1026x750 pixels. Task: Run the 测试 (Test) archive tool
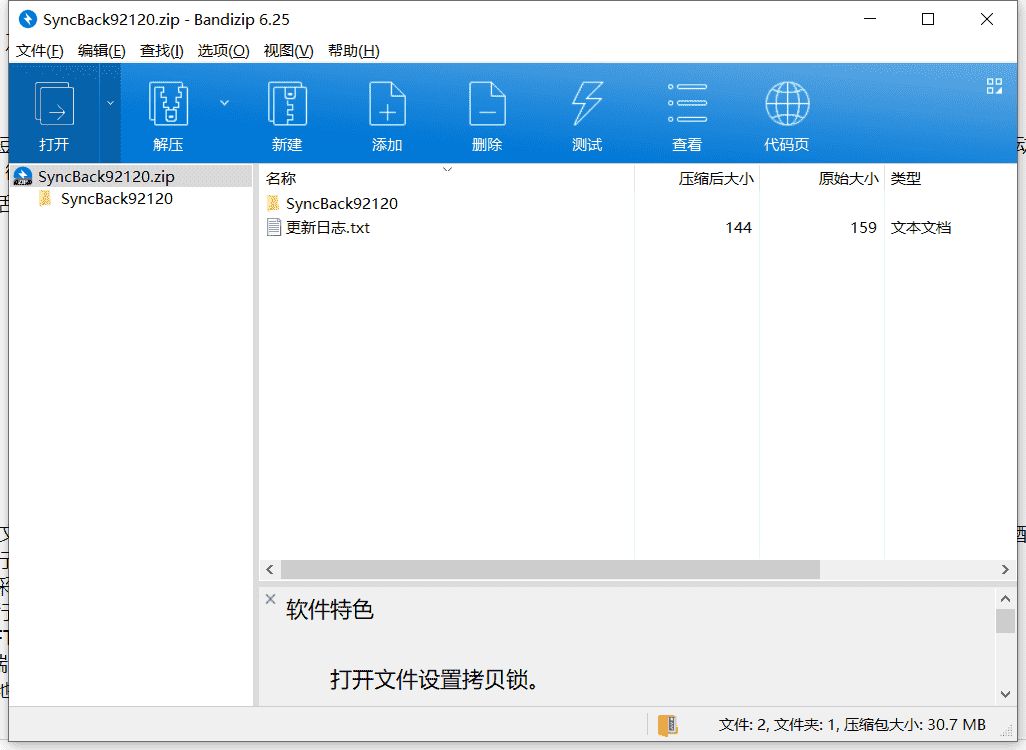[587, 103]
